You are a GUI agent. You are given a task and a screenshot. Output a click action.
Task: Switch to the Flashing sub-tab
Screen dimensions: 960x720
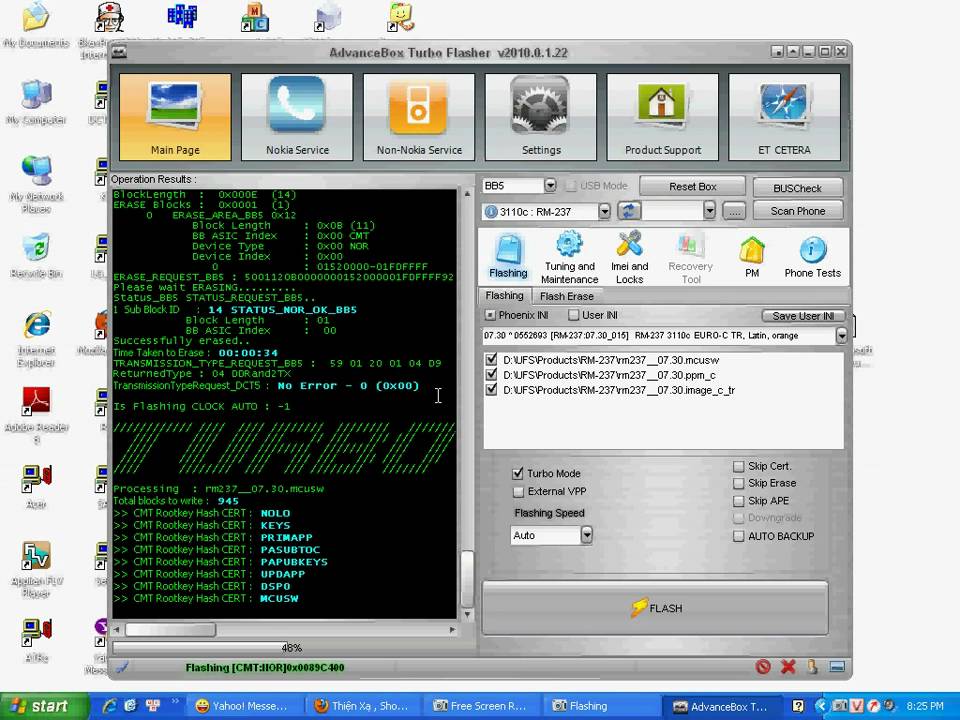click(504, 296)
